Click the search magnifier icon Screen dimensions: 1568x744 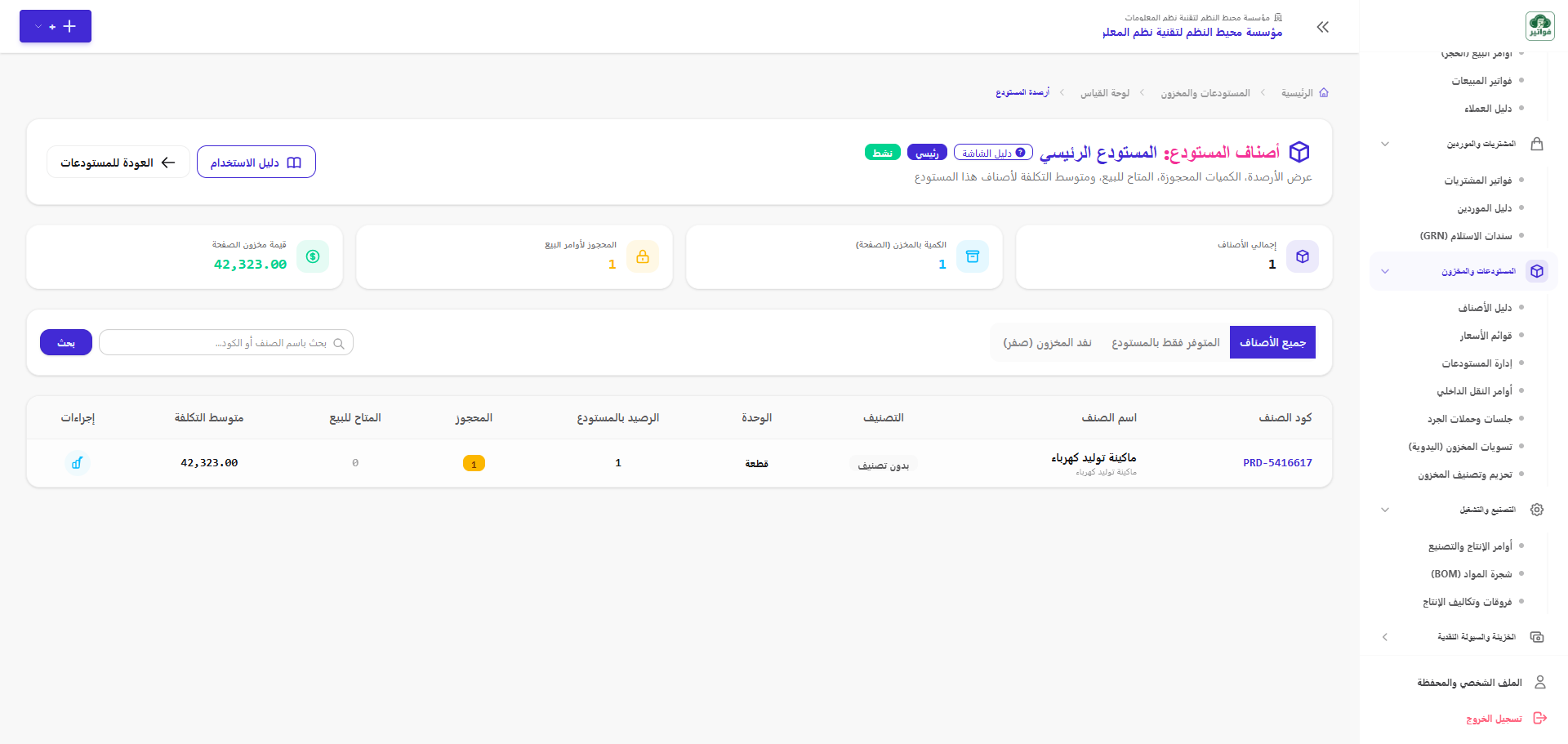[x=339, y=343]
